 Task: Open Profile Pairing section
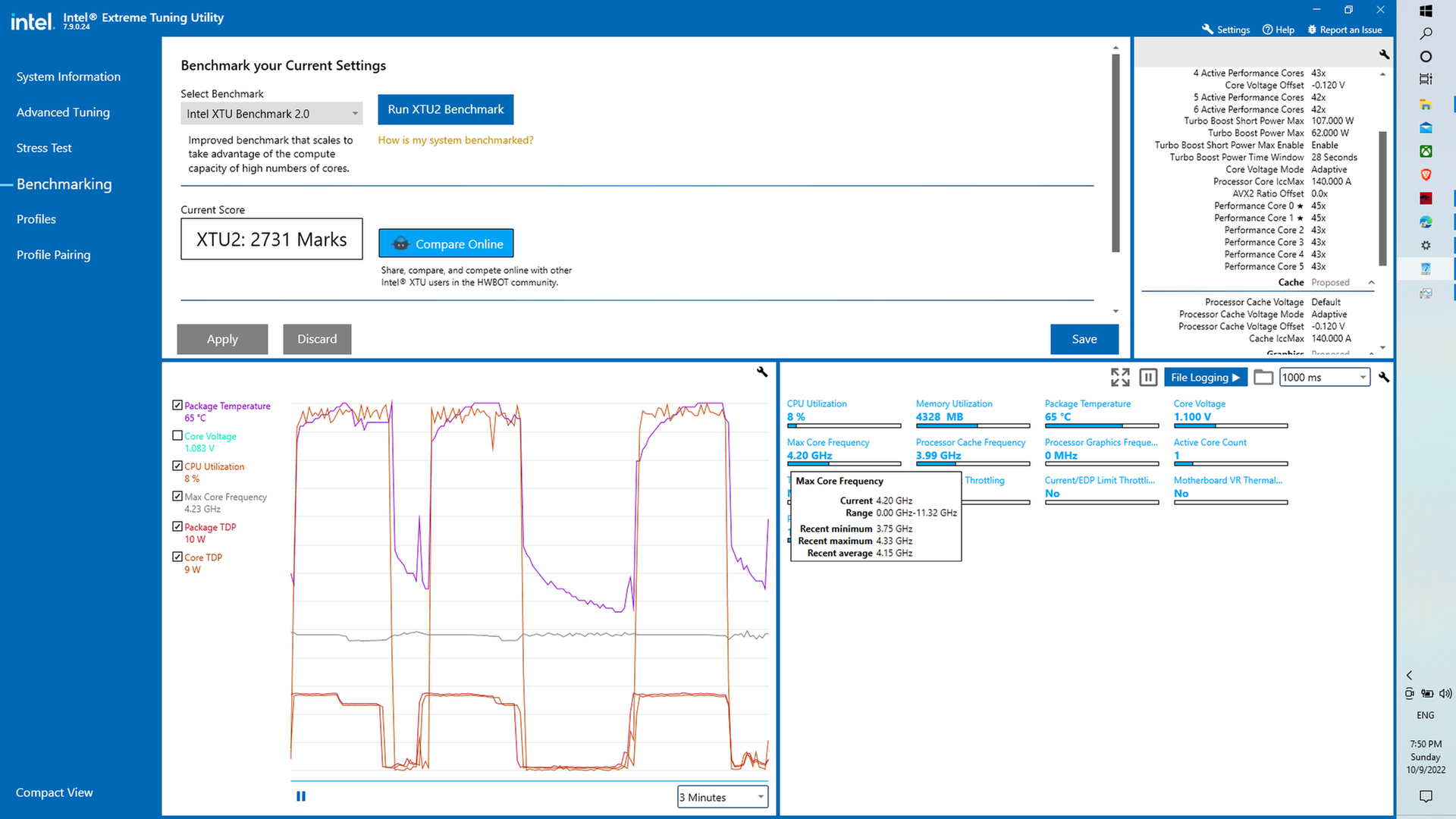click(53, 255)
